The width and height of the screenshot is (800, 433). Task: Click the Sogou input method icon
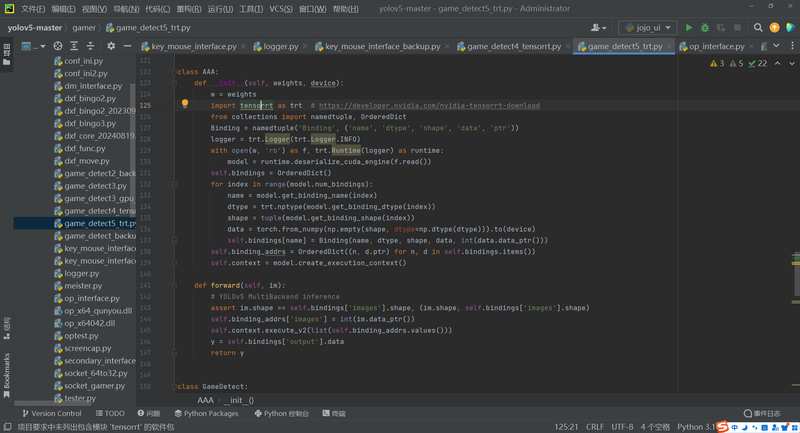click(722, 427)
